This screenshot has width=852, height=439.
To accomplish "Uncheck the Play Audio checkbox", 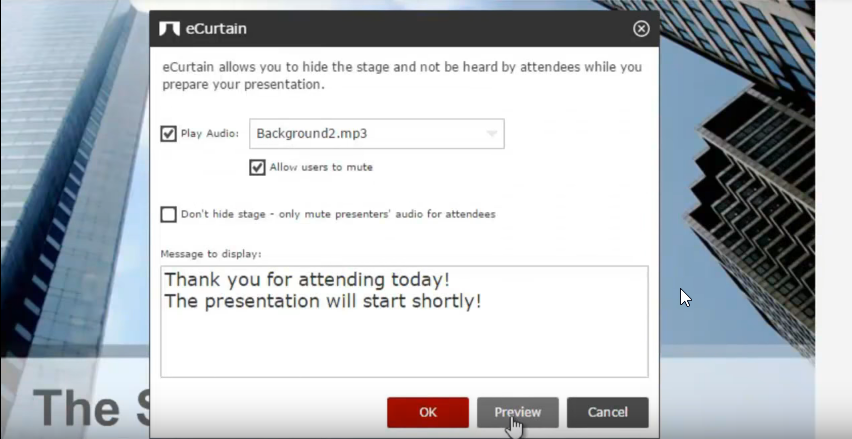I will [x=168, y=134].
